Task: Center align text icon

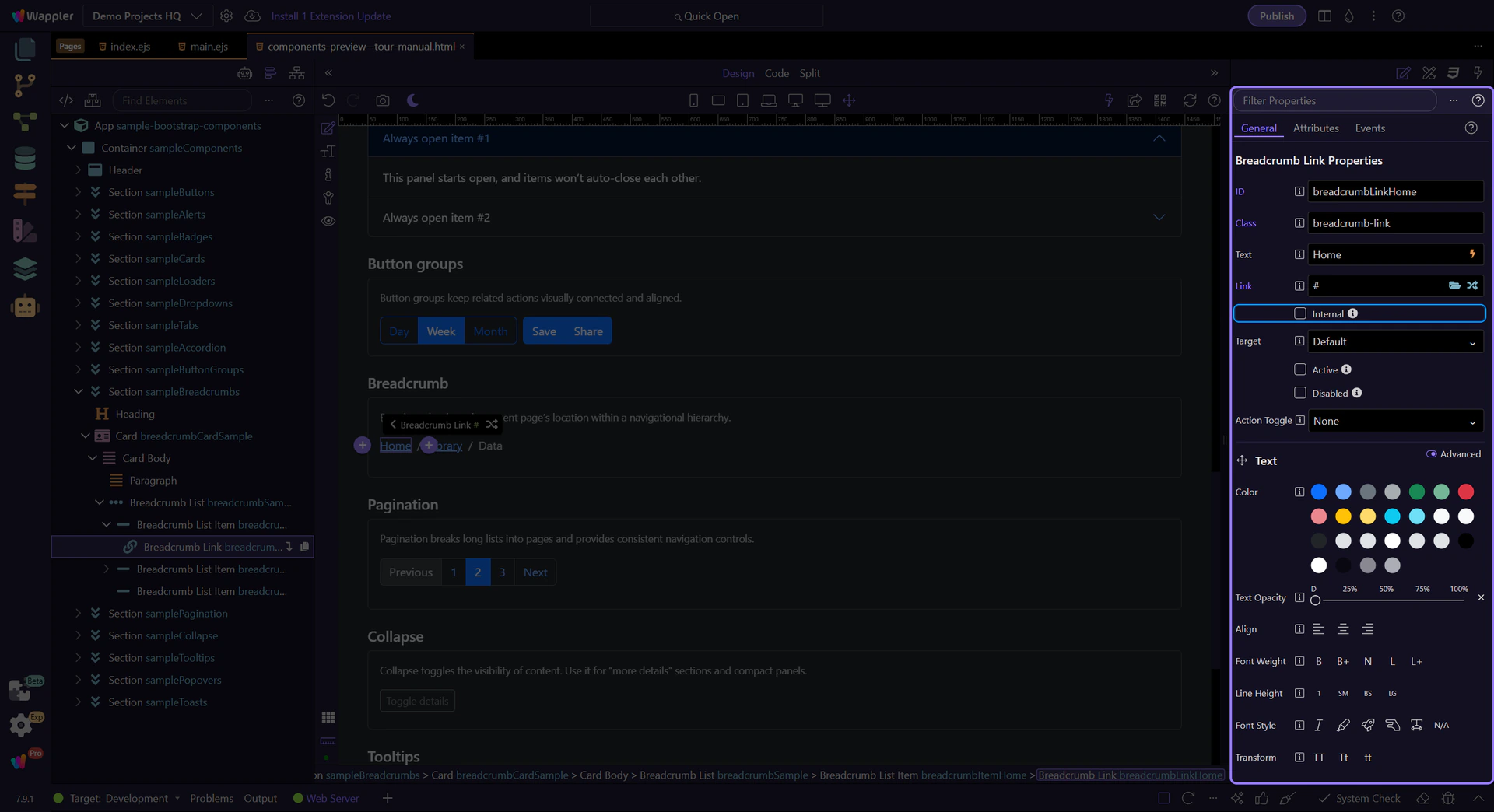Action: [x=1343, y=629]
